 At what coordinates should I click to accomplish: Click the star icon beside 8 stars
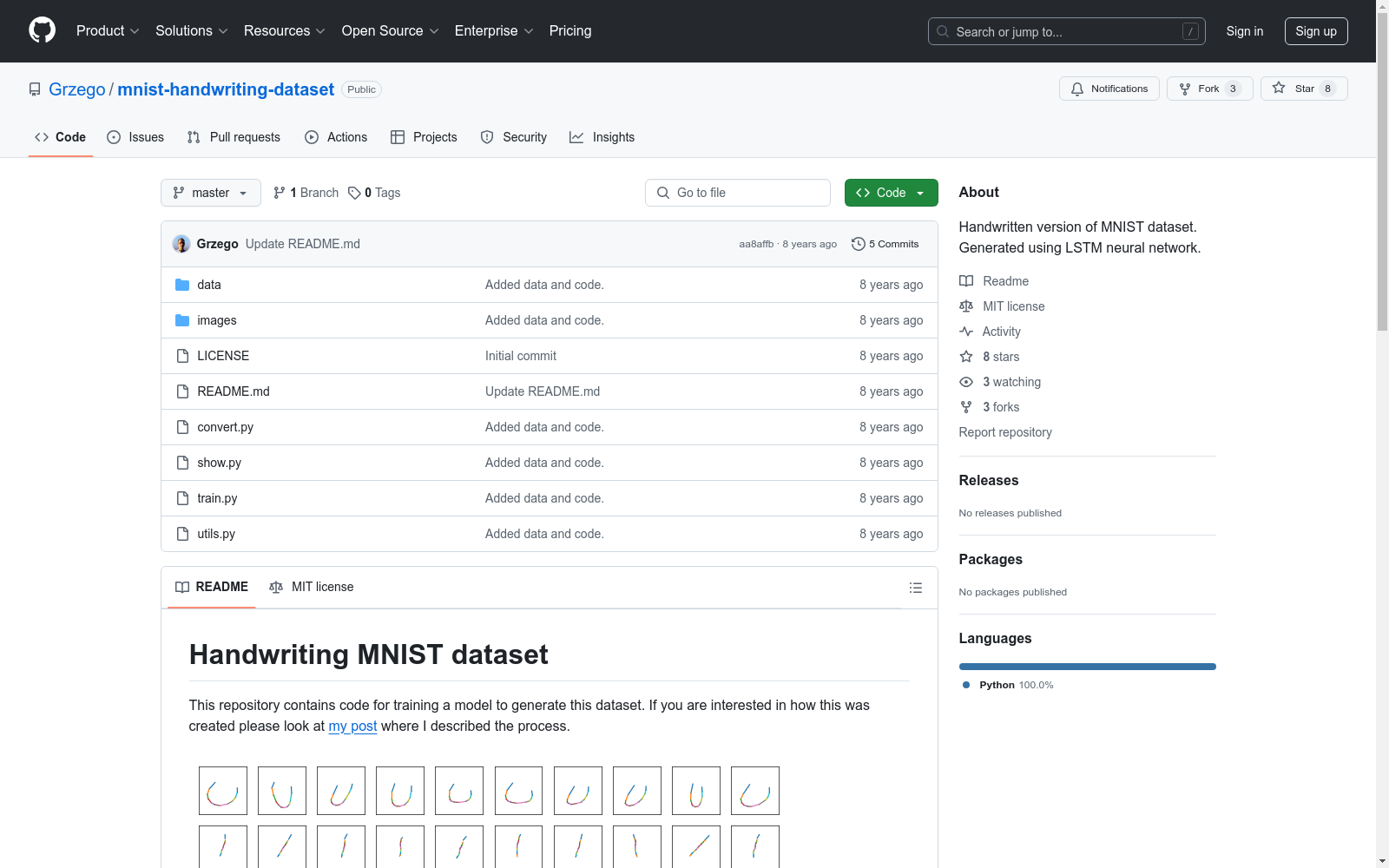pos(966,357)
